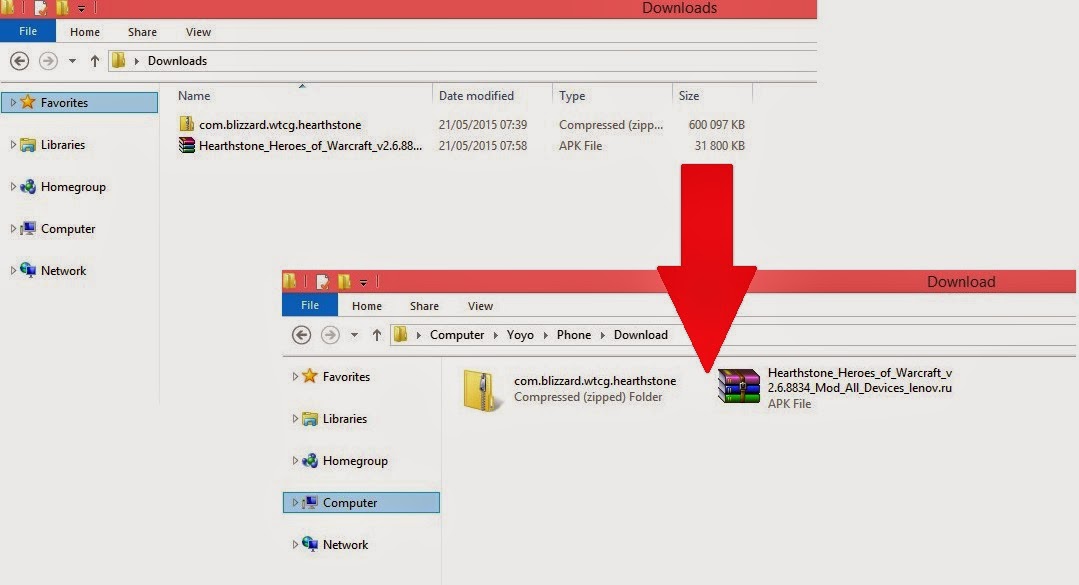Click 600 097 KB size cell
This screenshot has width=1079, height=585.
pos(716,125)
